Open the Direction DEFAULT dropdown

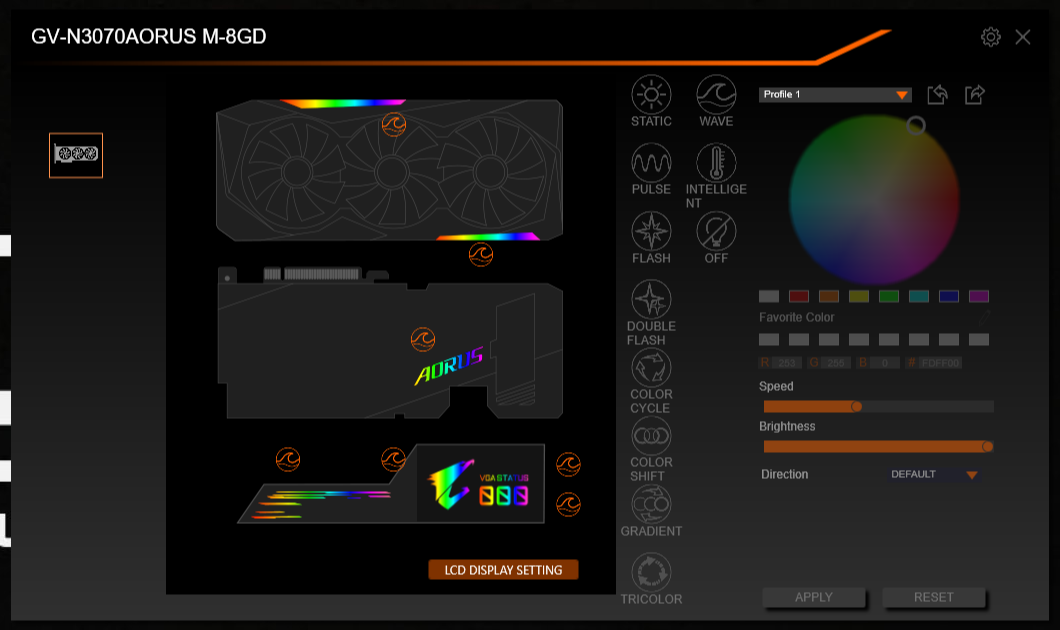point(934,475)
